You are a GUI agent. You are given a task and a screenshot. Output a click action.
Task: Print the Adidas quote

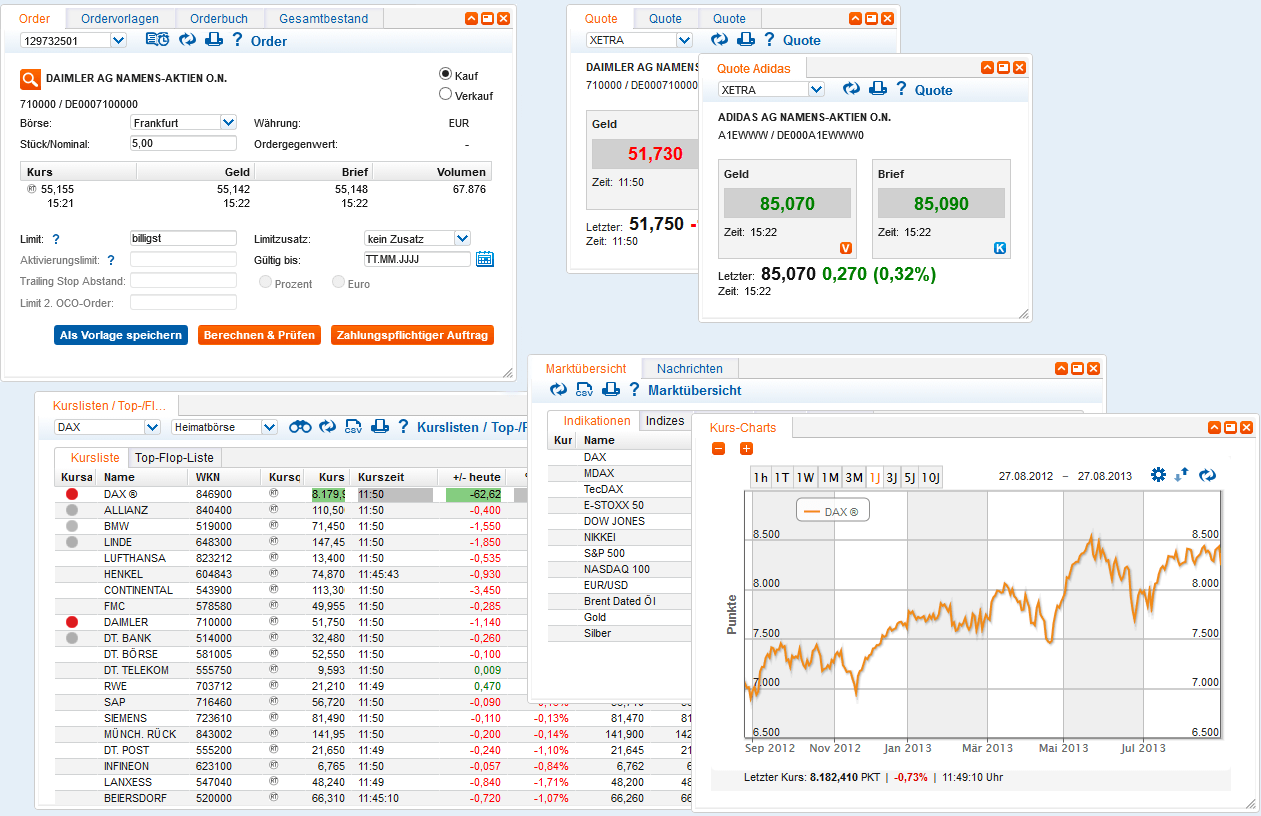(877, 89)
